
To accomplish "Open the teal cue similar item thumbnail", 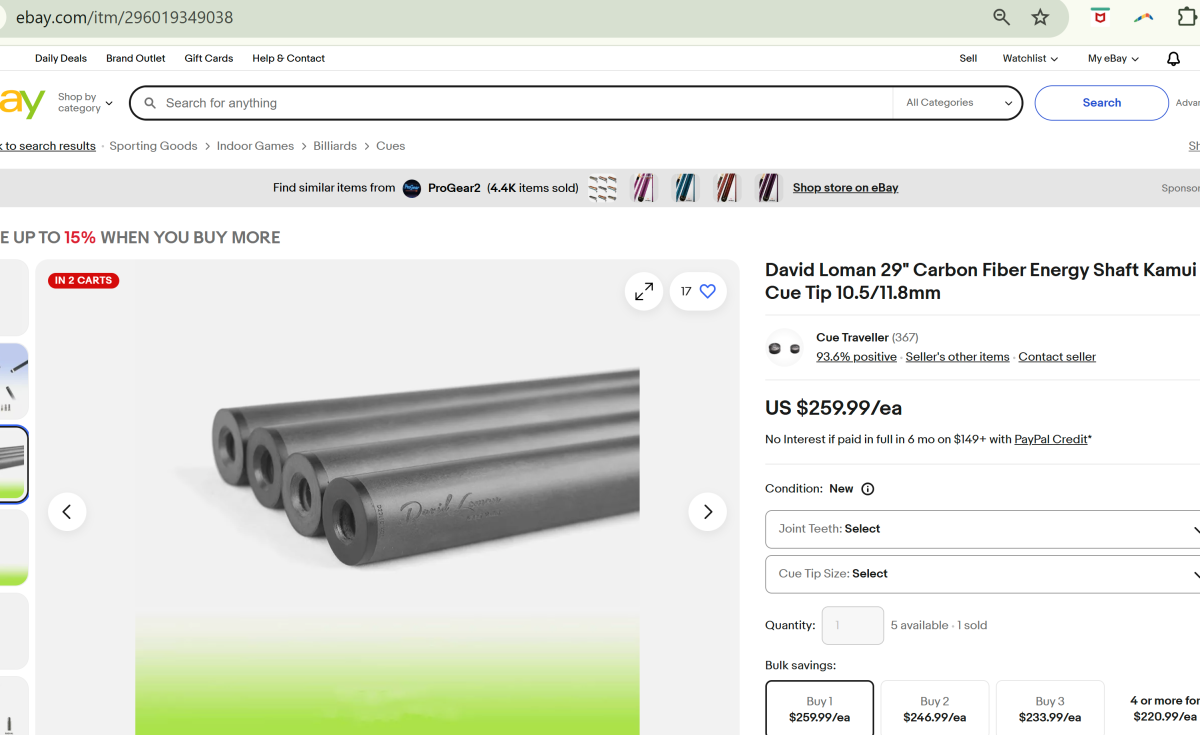I will coord(685,188).
